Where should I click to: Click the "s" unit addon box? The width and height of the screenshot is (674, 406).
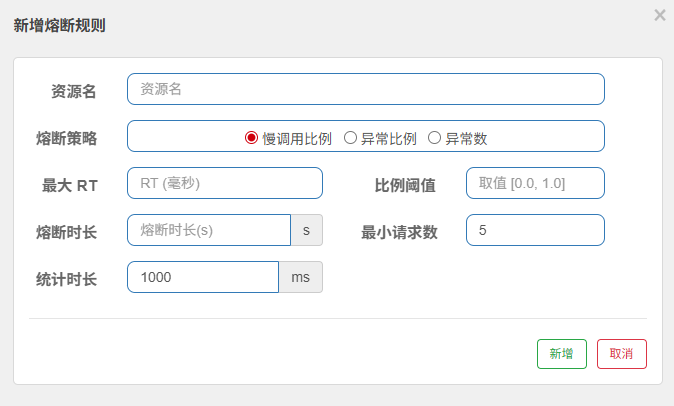306,230
